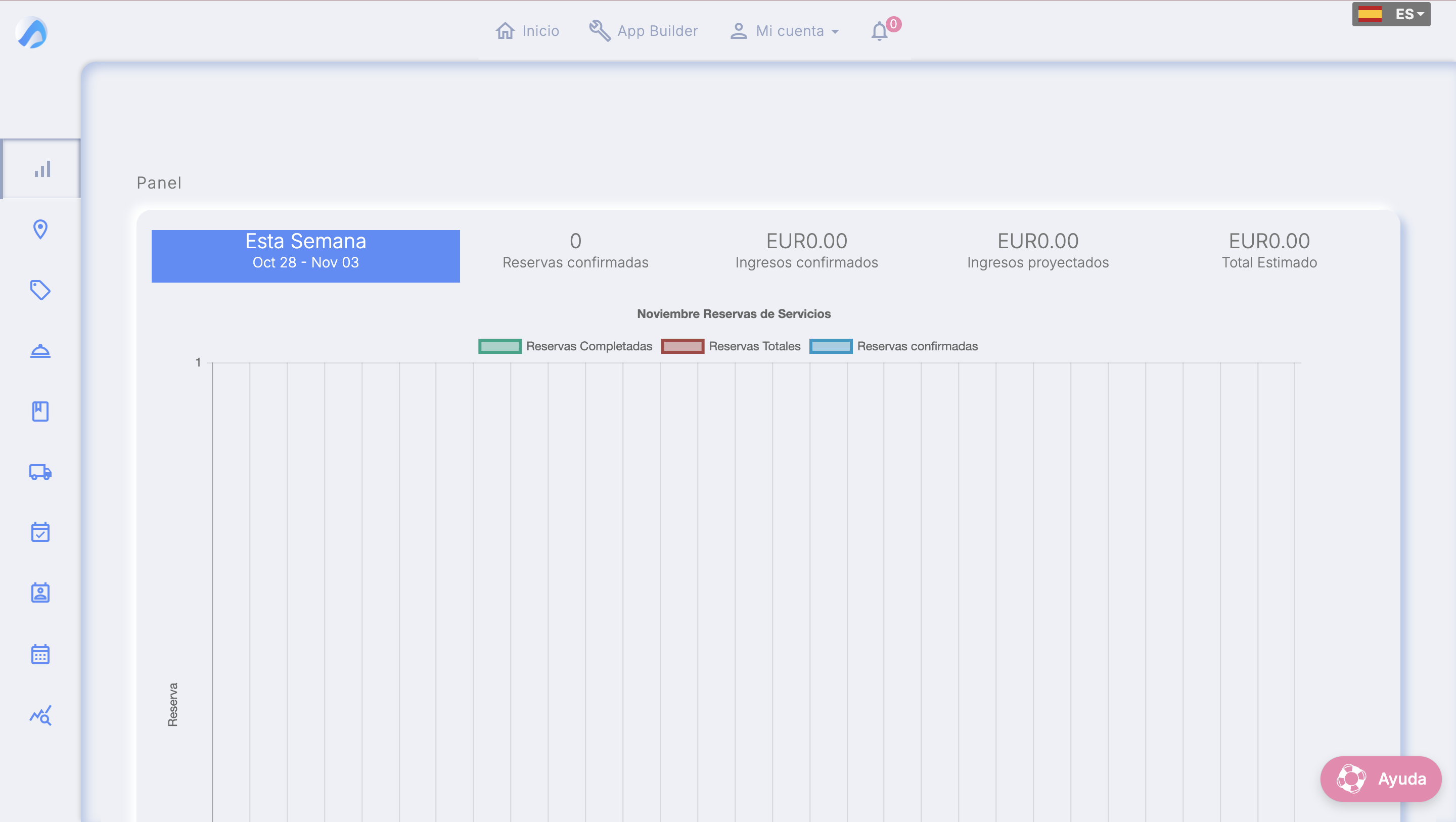The width and height of the screenshot is (1456, 822).
Task: Go to Inicio in top navigation
Action: tap(527, 30)
